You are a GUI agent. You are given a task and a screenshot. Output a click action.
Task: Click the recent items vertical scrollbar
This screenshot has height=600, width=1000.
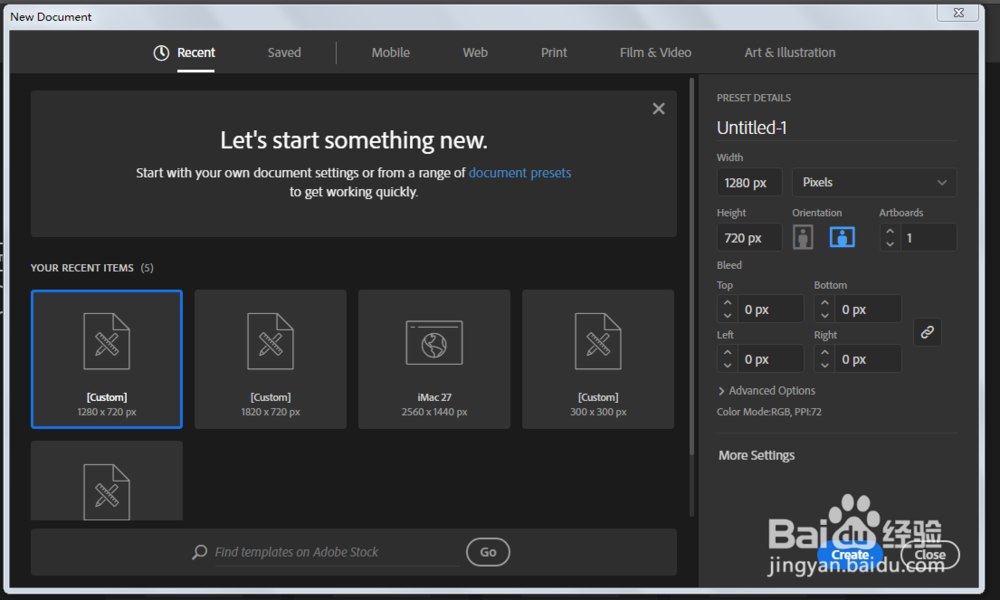pyautogui.click(x=692, y=268)
